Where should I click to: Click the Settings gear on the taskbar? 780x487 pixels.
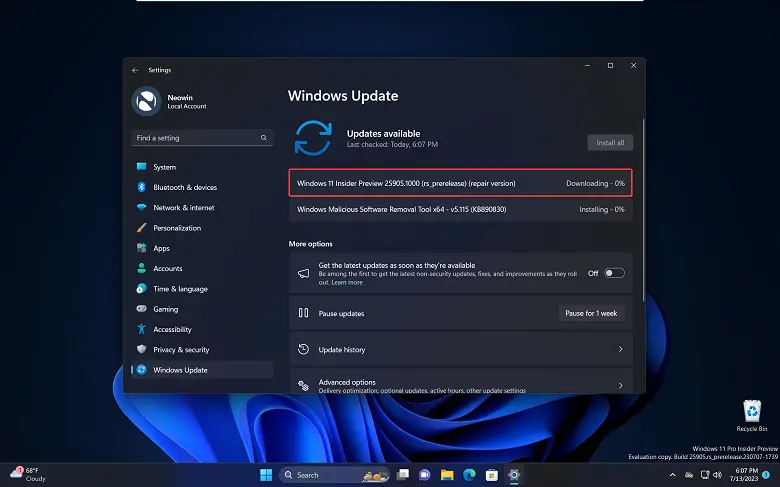pos(514,475)
